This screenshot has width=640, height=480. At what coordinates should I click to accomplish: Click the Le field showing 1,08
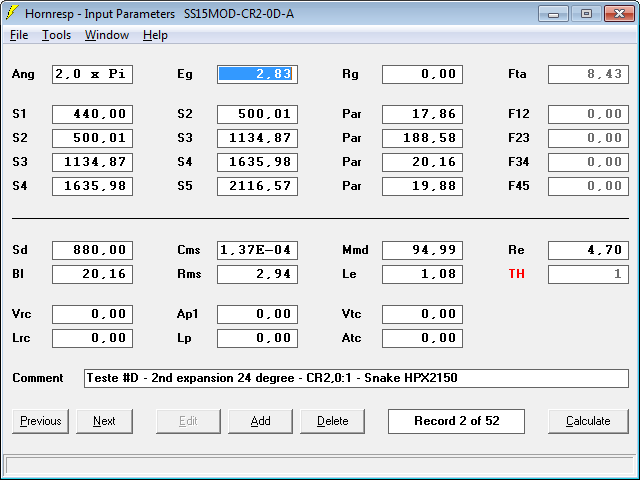[422, 274]
